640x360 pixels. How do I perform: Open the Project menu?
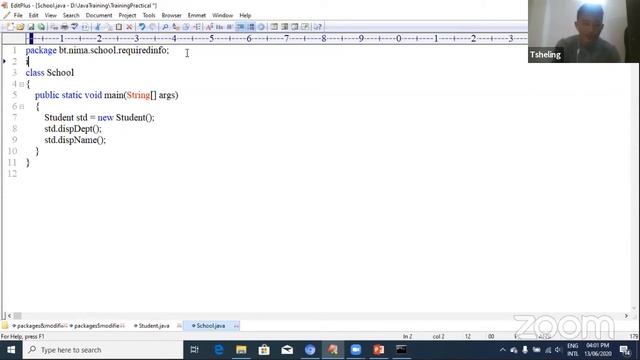pyautogui.click(x=127, y=15)
